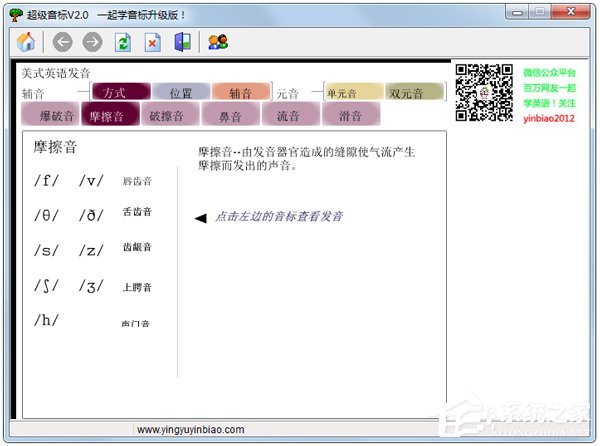Play the /f/ phonetic symbol
The height and width of the screenshot is (446, 600).
[46, 181]
